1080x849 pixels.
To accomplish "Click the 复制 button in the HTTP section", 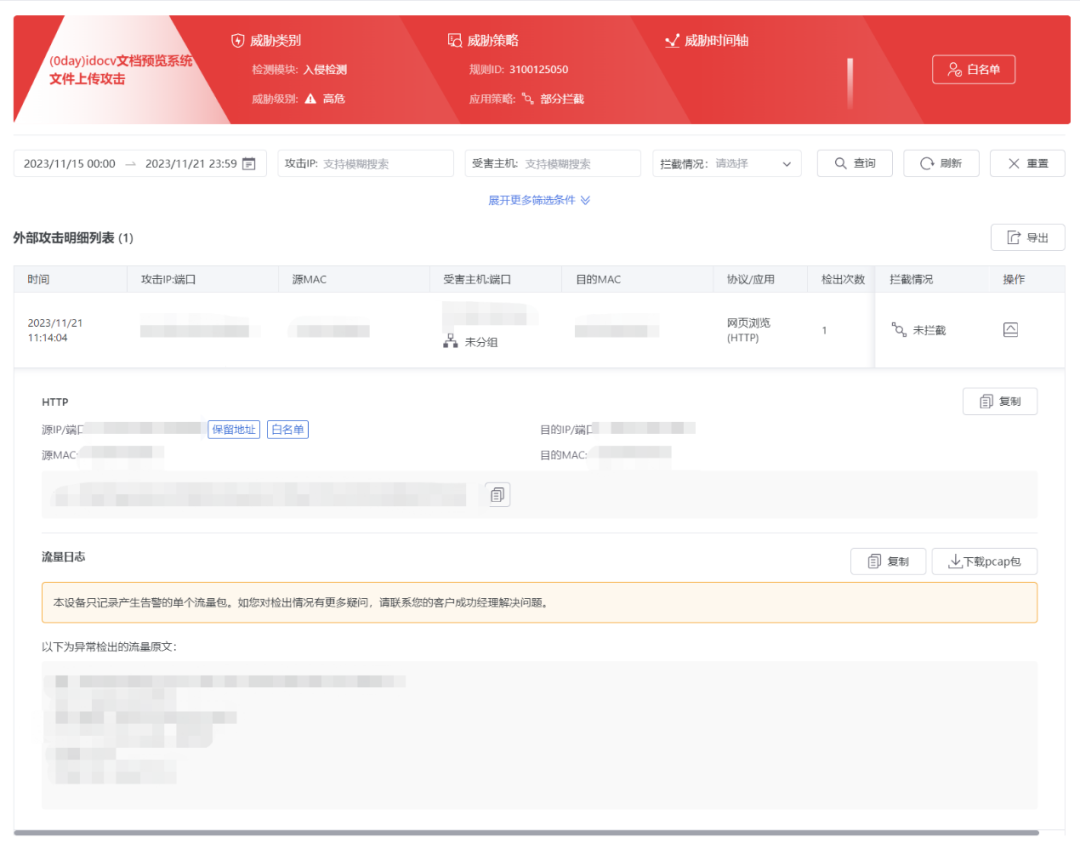I will tap(1000, 401).
